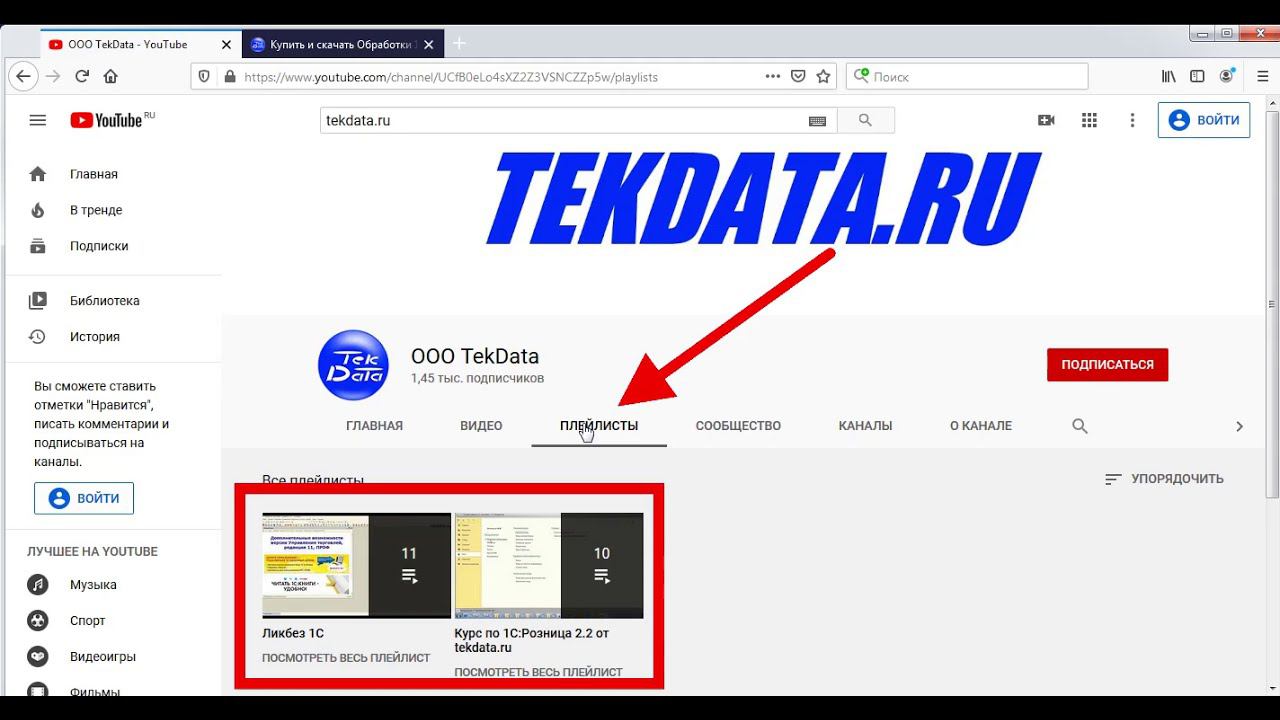Switch to the О КАНАЛЕ tab
The width and height of the screenshot is (1280, 720).
point(981,425)
